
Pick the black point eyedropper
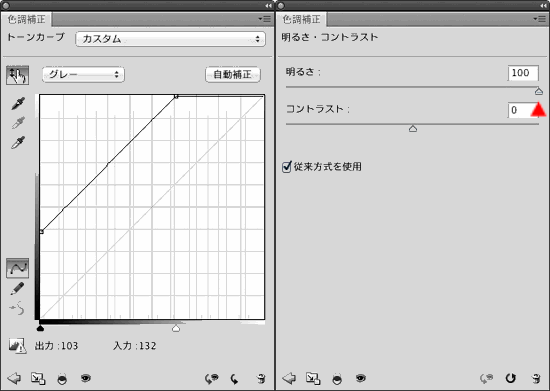[x=18, y=103]
